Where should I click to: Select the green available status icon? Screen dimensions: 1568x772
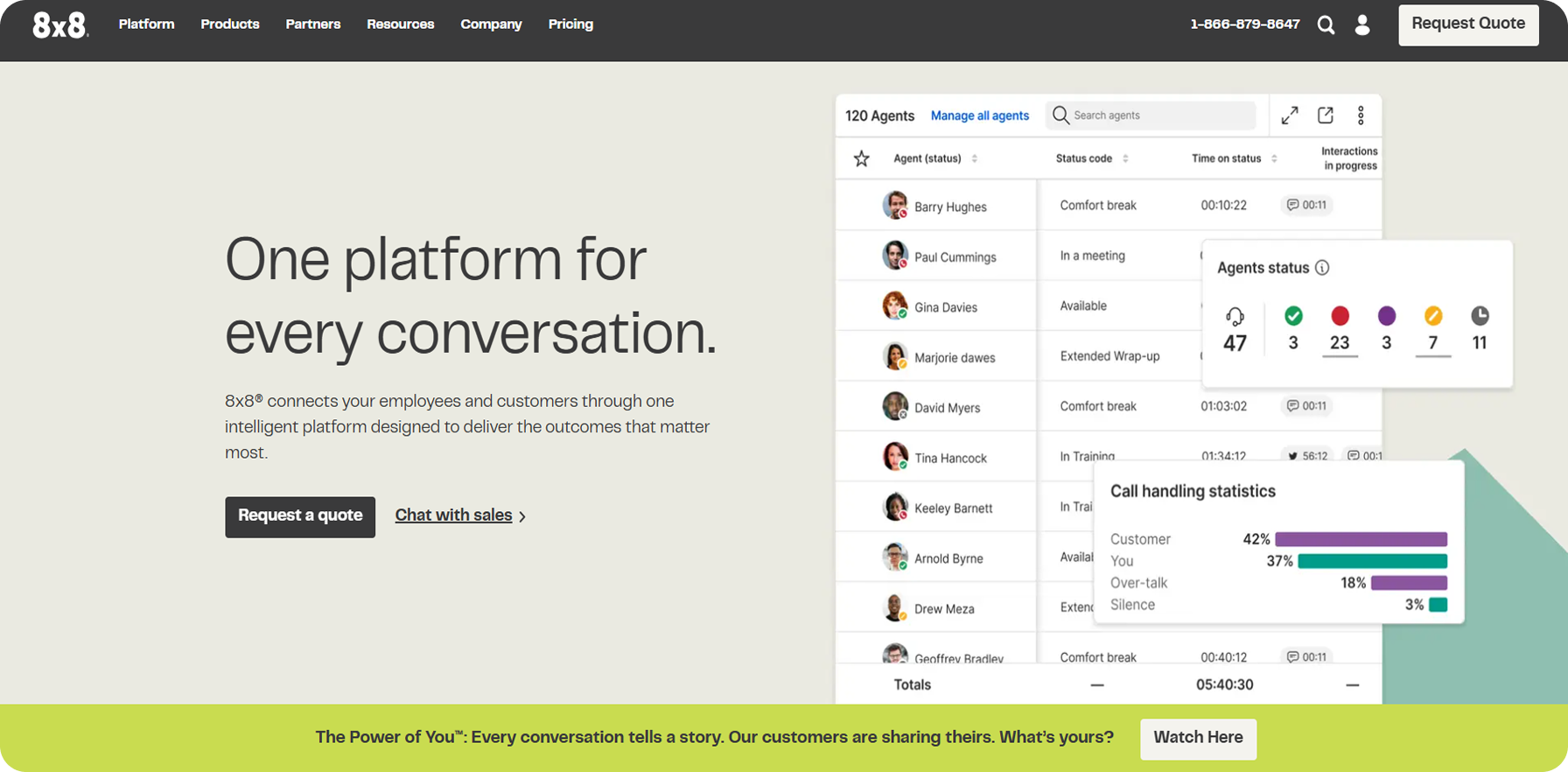pos(1293,315)
